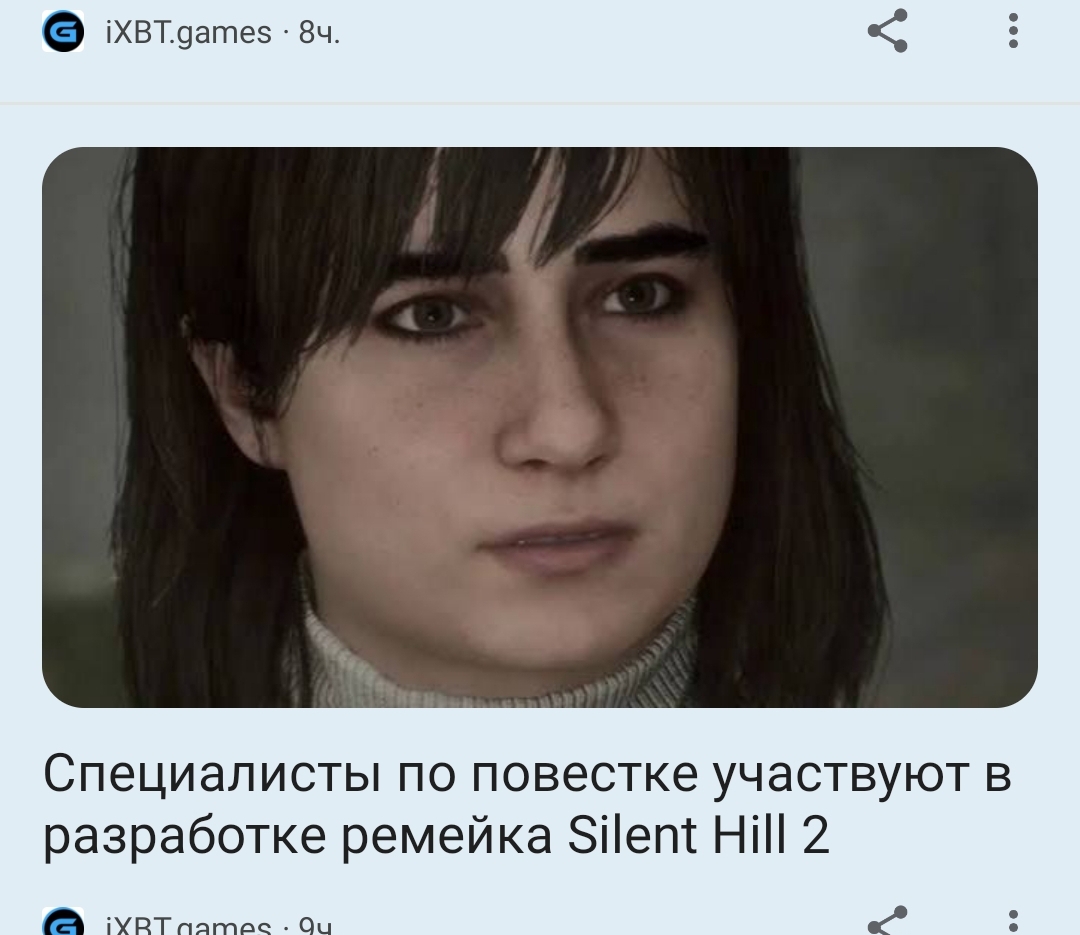The width and height of the screenshot is (1080, 935).
Task: Share the article posted 8 hours ago
Action: click(887, 31)
